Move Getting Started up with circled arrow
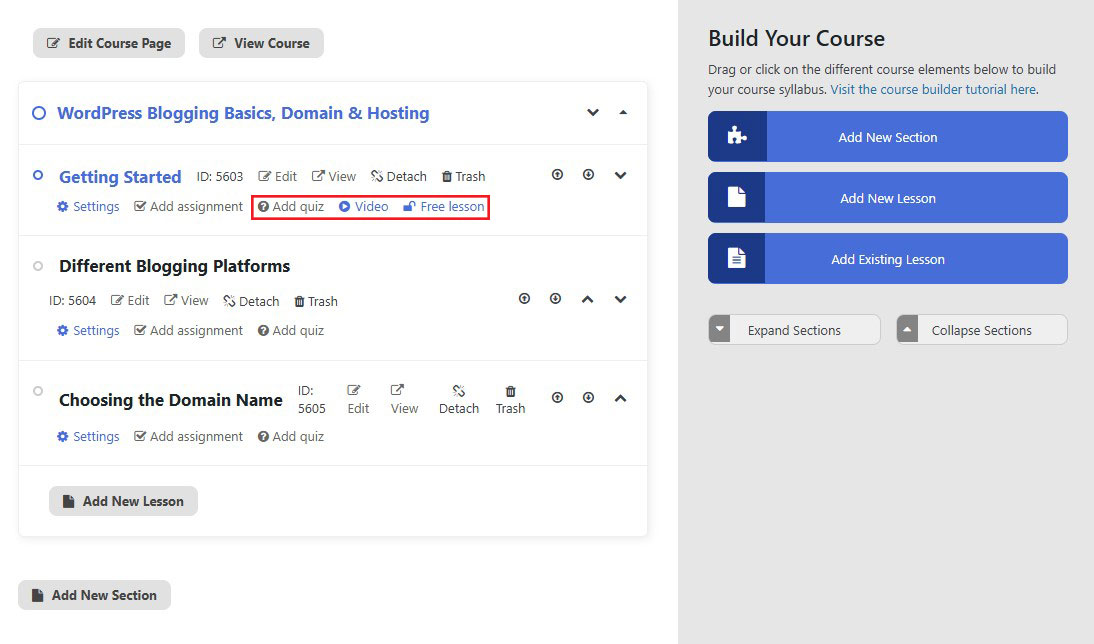 tap(557, 174)
